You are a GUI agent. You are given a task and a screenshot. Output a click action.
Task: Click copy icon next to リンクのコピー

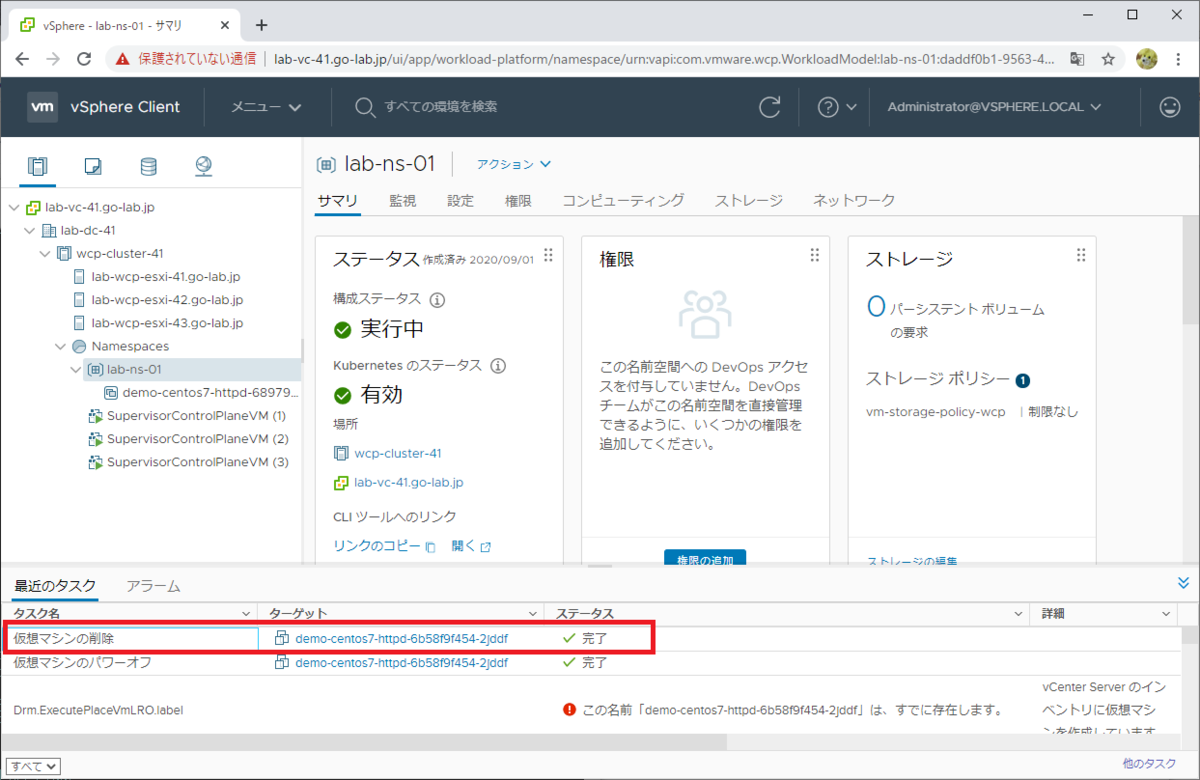pyautogui.click(x=431, y=547)
